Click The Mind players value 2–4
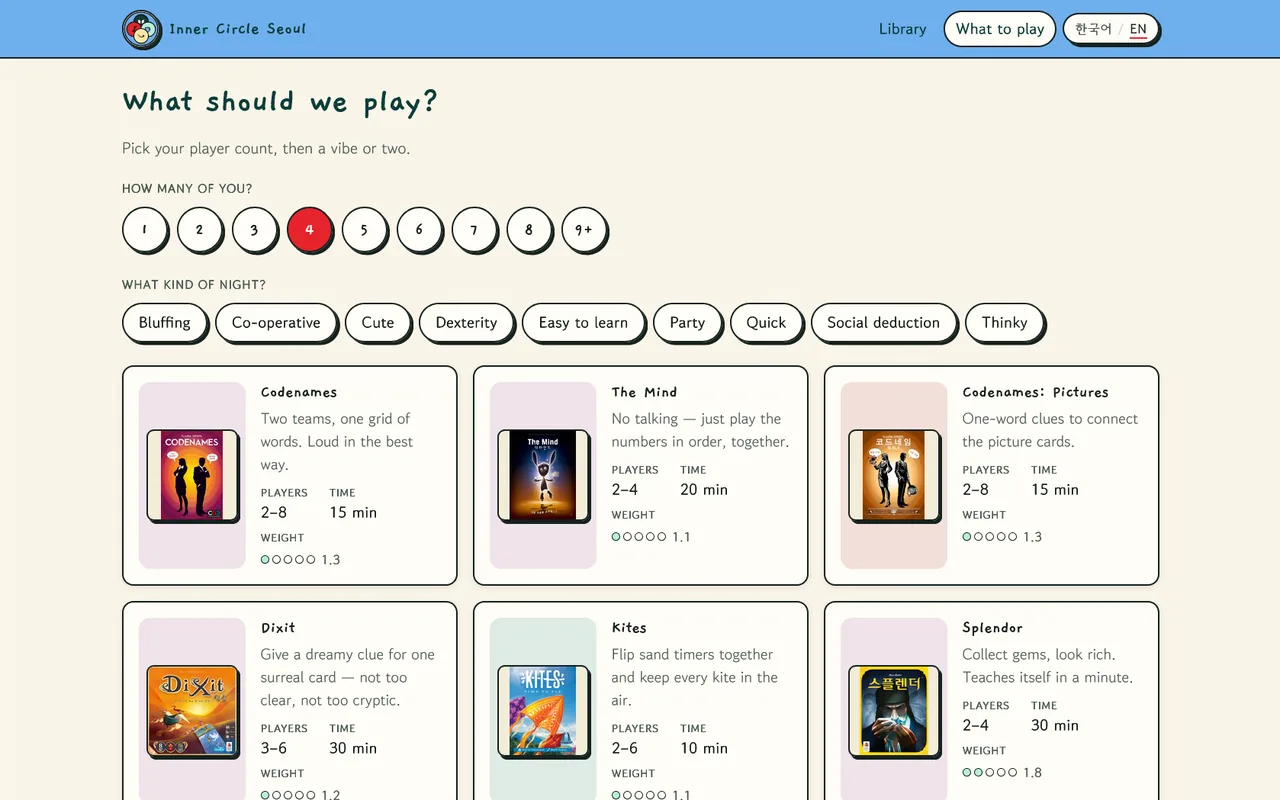1280x800 pixels. tap(625, 490)
